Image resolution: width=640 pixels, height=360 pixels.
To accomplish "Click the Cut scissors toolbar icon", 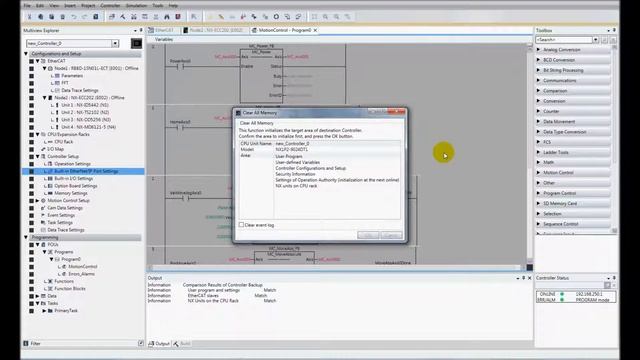I will tap(29, 17).
